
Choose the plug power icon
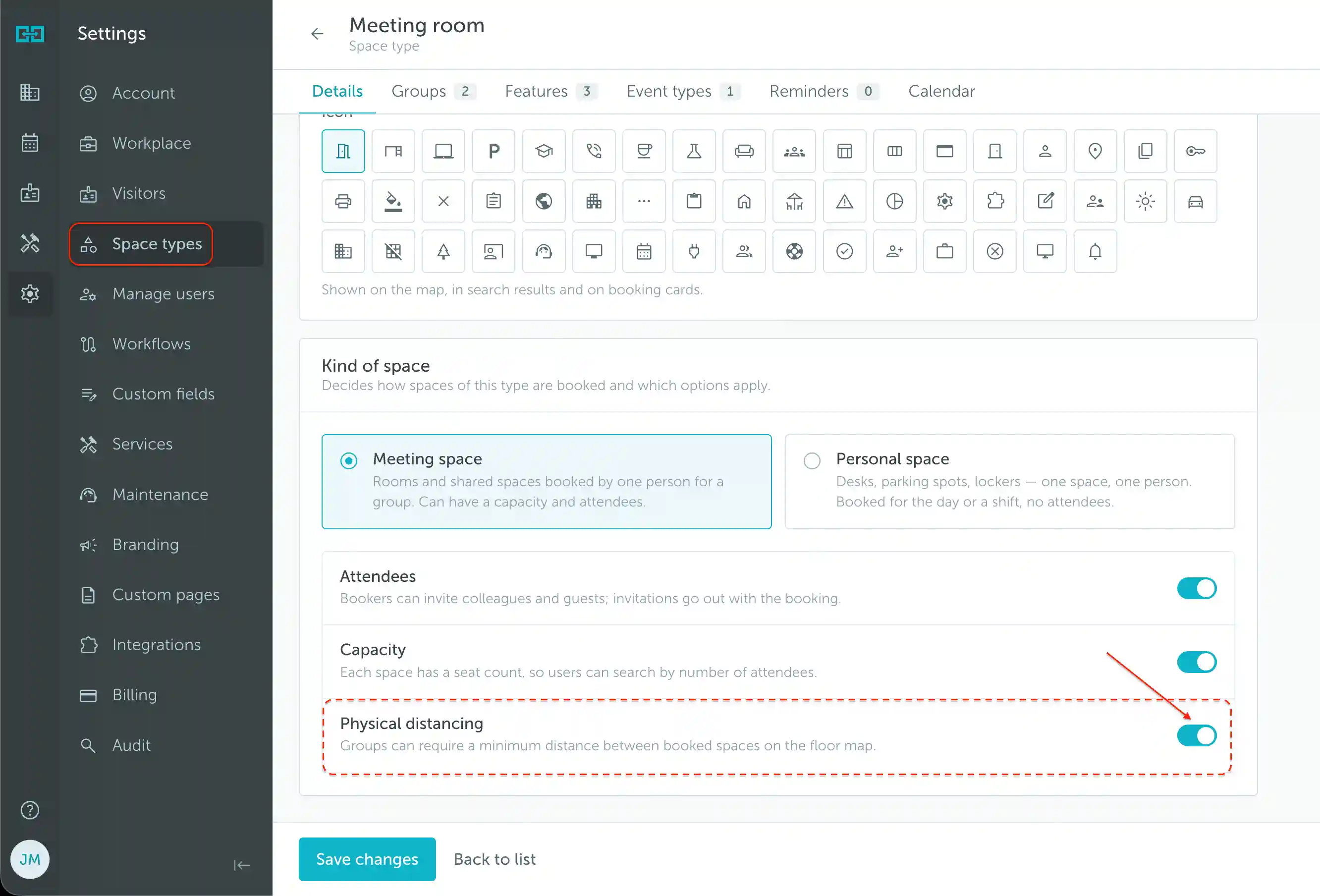point(694,251)
